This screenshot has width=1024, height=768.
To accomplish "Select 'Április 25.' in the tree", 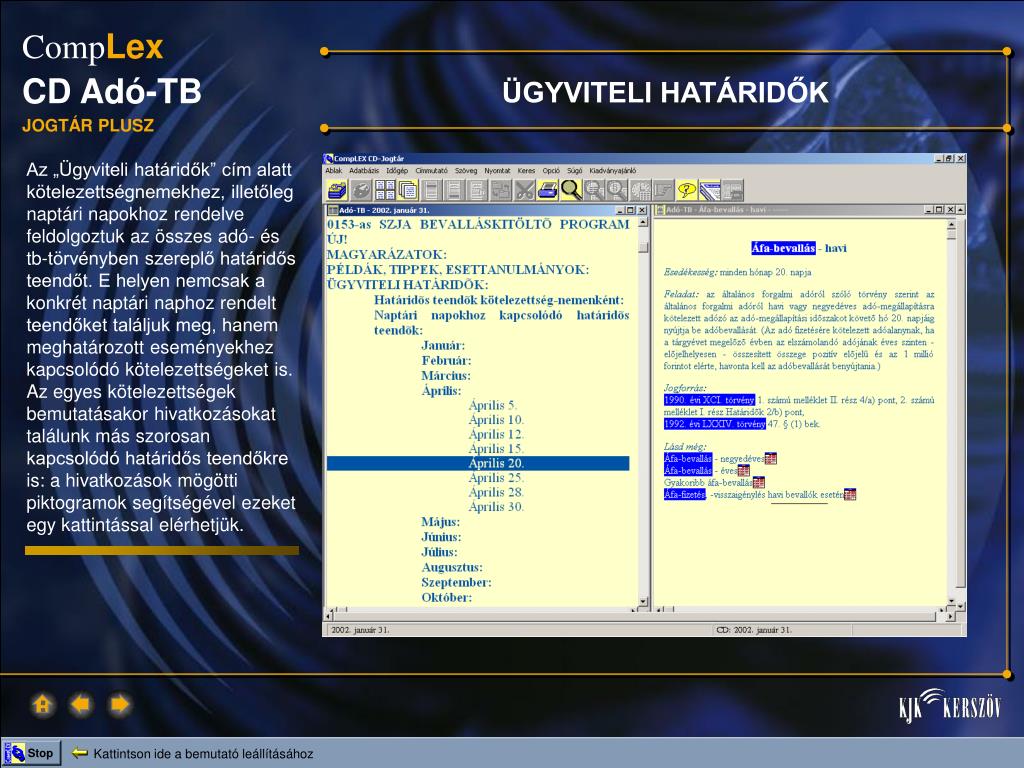I will click(x=496, y=477).
